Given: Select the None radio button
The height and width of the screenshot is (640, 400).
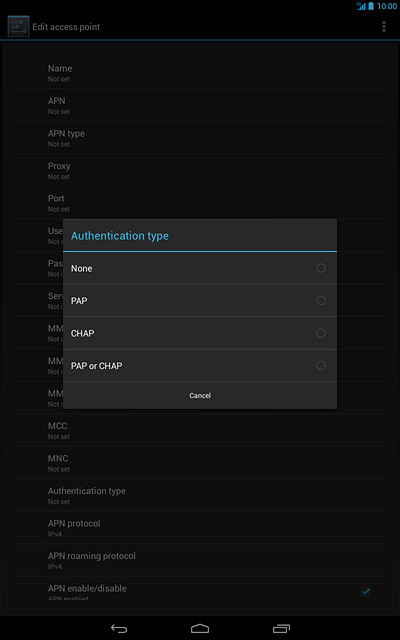Looking at the screenshot, I should point(321,268).
